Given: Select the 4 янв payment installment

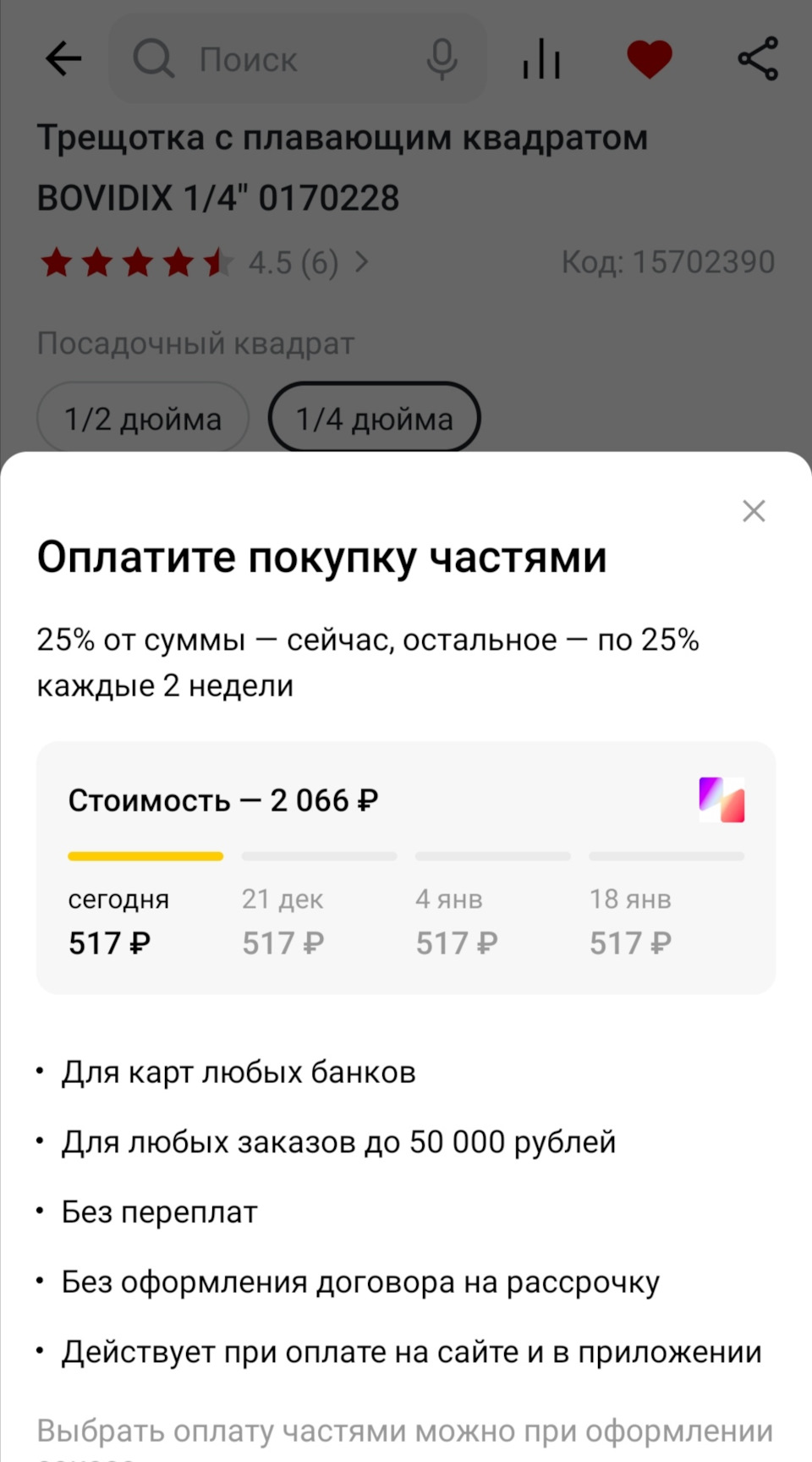Looking at the screenshot, I should [x=457, y=921].
